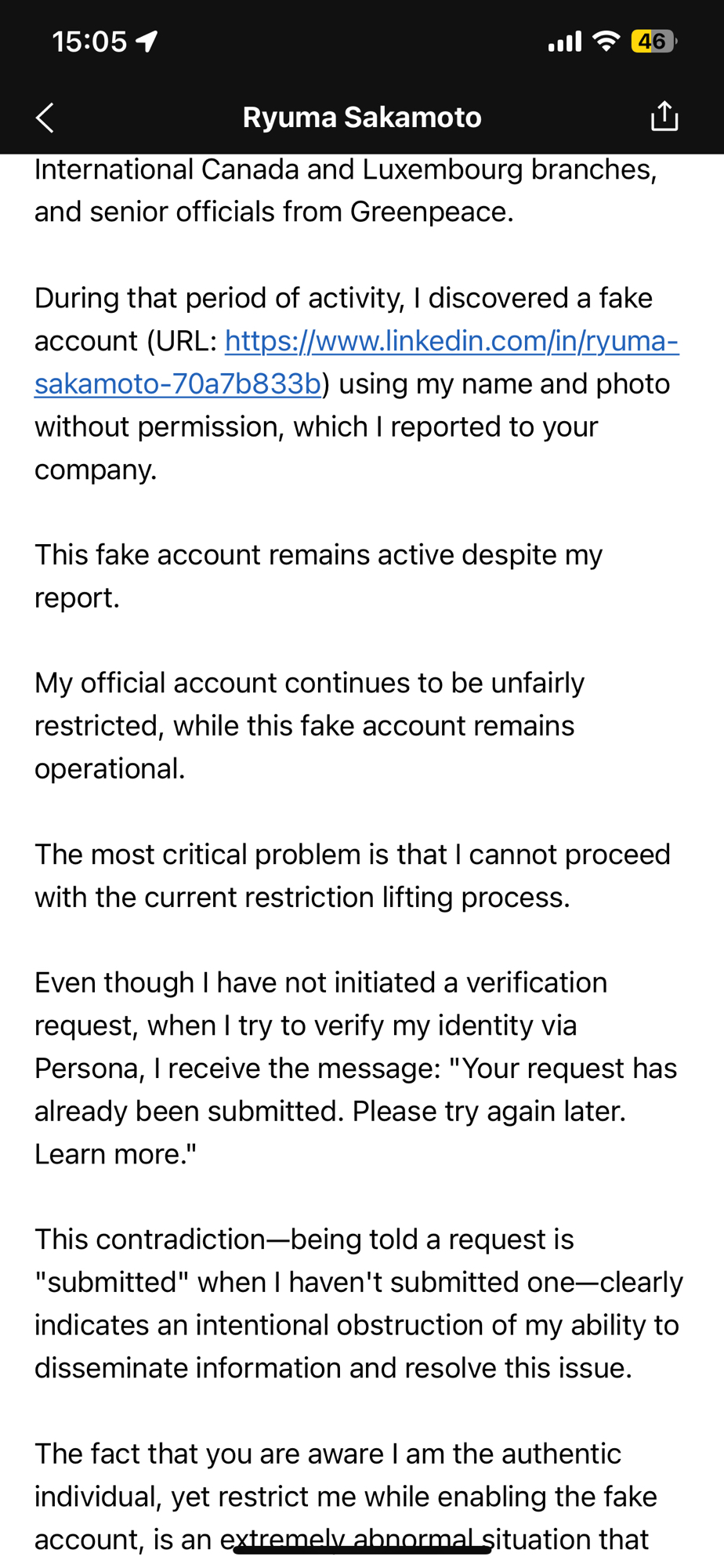Image resolution: width=724 pixels, height=1568 pixels.
Task: Tap the location services arrow indicator
Action: click(x=147, y=42)
